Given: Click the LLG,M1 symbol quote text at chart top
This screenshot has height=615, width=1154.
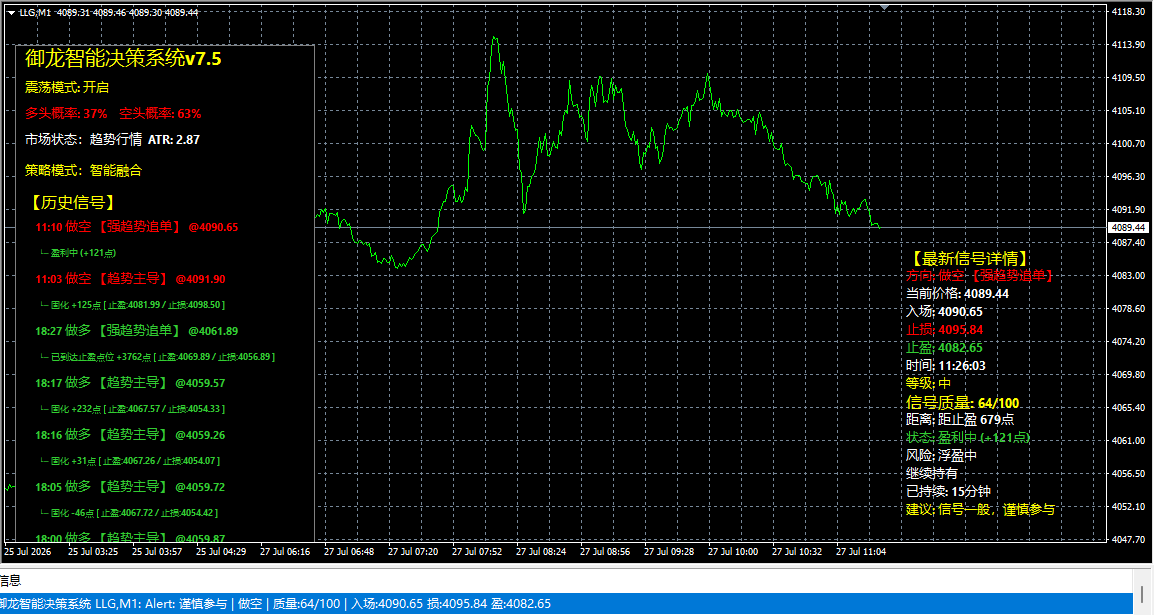Looking at the screenshot, I should [x=109, y=13].
